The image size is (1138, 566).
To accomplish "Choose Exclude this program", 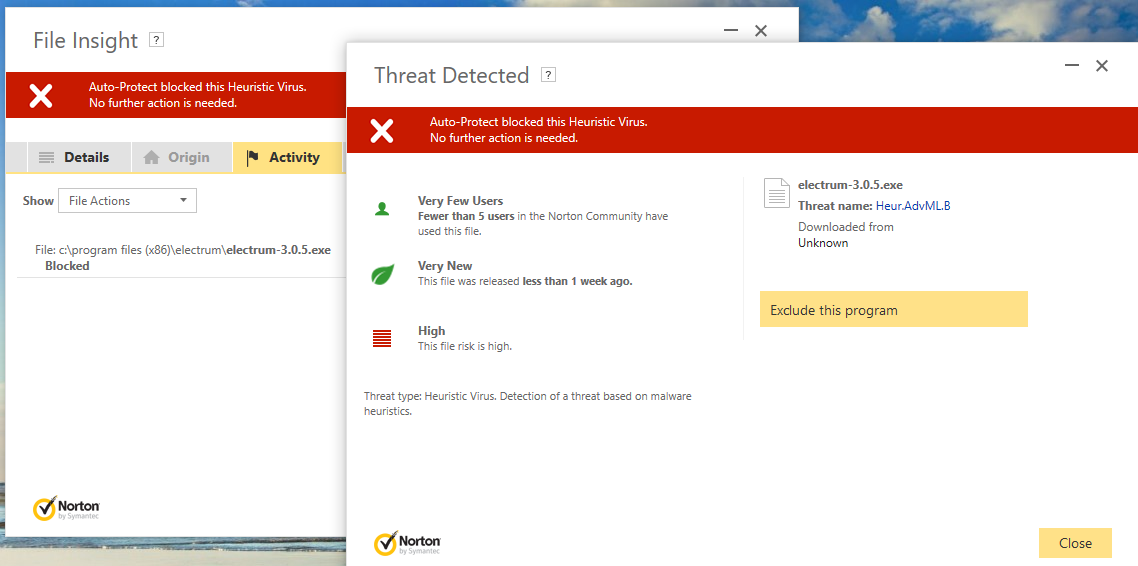I will point(893,310).
